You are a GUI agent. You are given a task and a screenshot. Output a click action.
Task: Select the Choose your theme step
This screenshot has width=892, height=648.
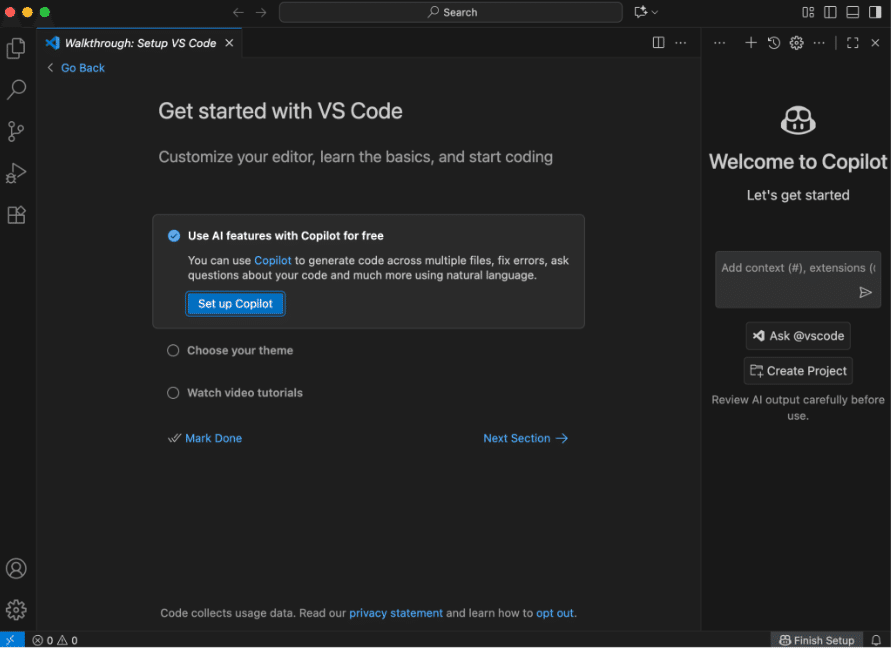click(240, 351)
